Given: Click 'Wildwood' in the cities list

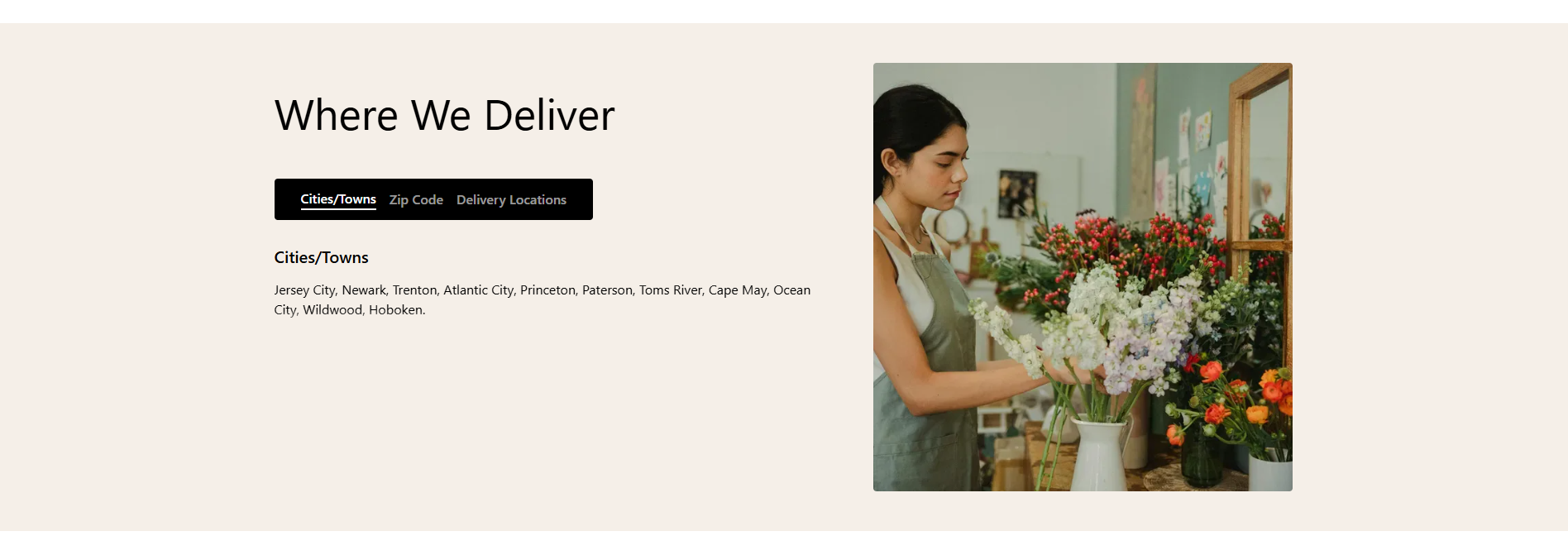Looking at the screenshot, I should coord(332,310).
